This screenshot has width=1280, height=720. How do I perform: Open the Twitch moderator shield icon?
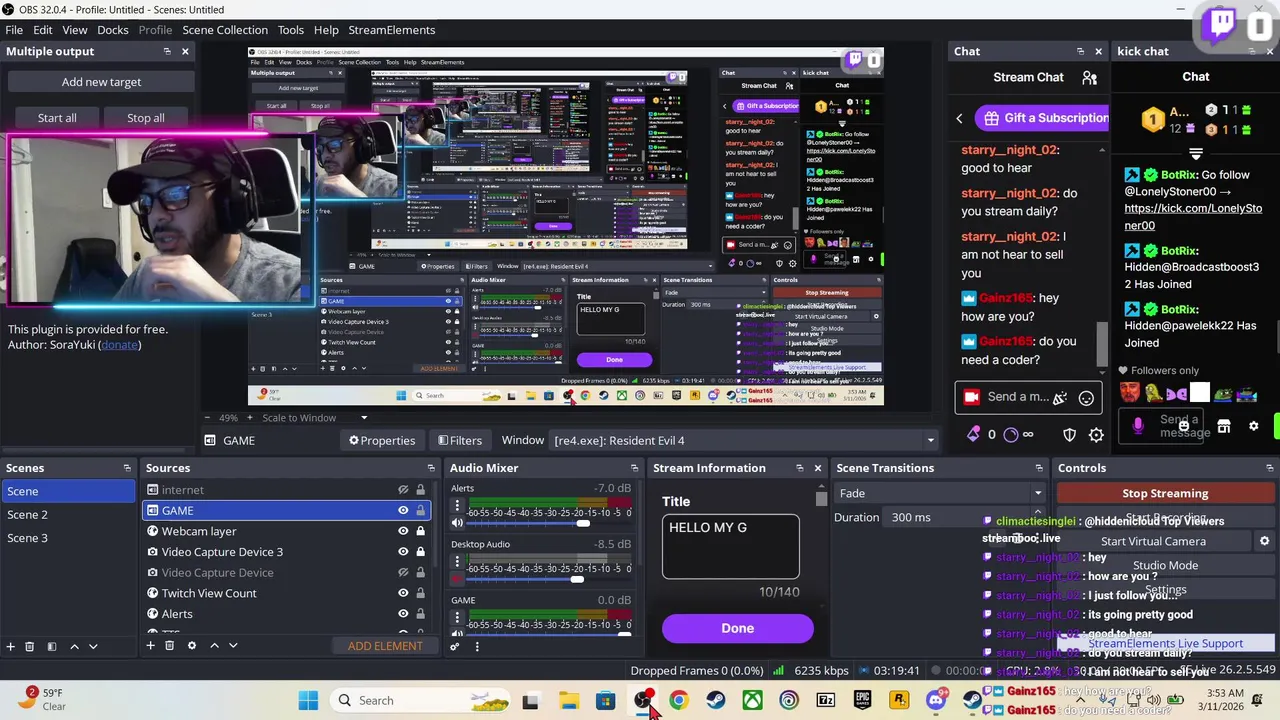(x=1069, y=435)
